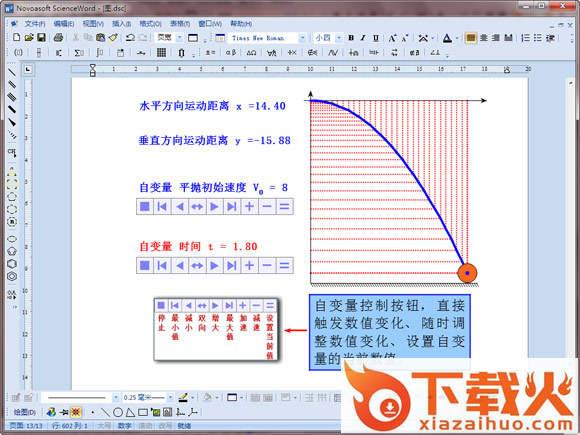Click the coordinate axes tool in drawing toolbar
The height and width of the screenshot is (435, 580).
[181, 412]
